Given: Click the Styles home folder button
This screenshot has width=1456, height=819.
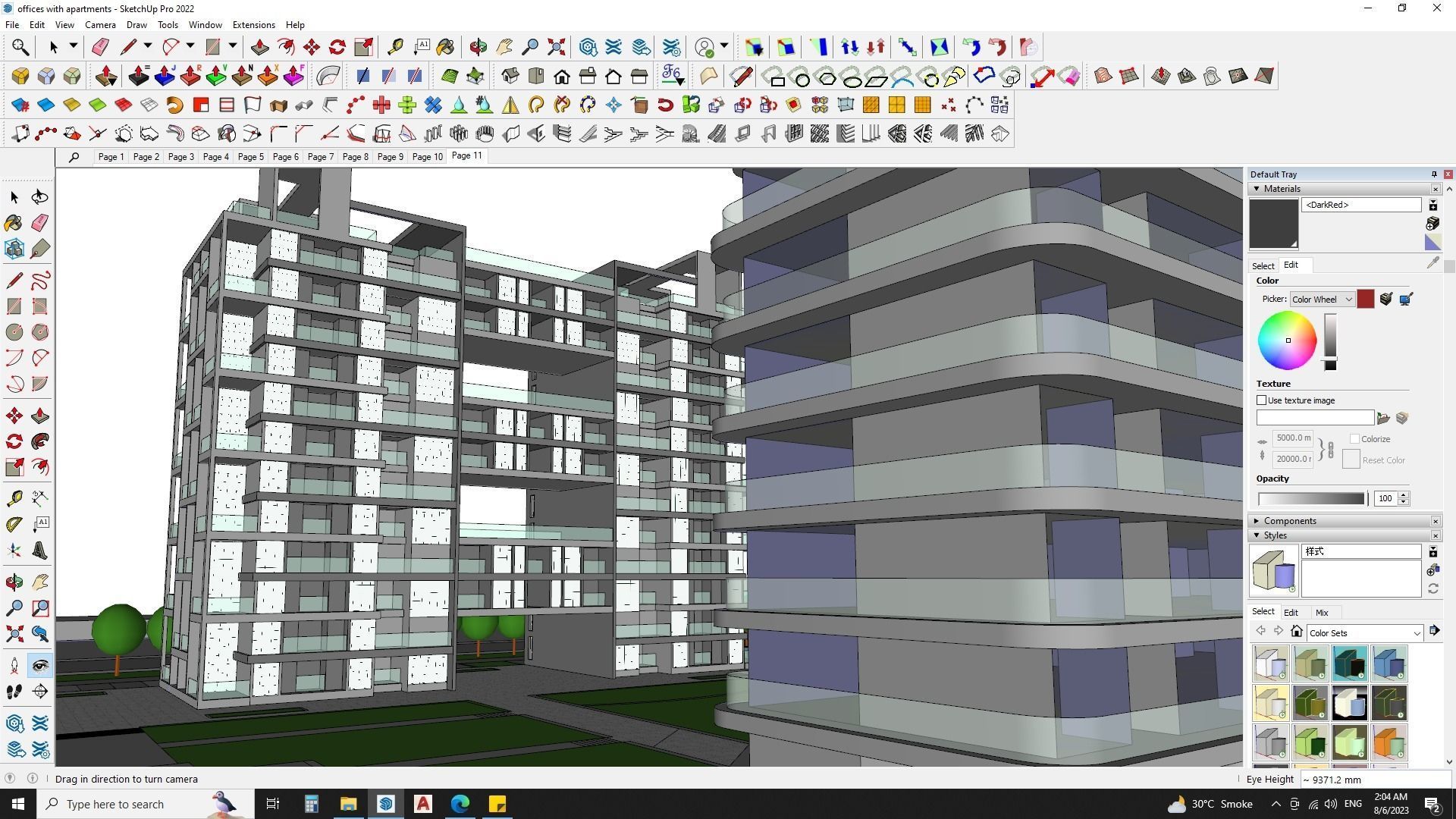Looking at the screenshot, I should (1297, 632).
